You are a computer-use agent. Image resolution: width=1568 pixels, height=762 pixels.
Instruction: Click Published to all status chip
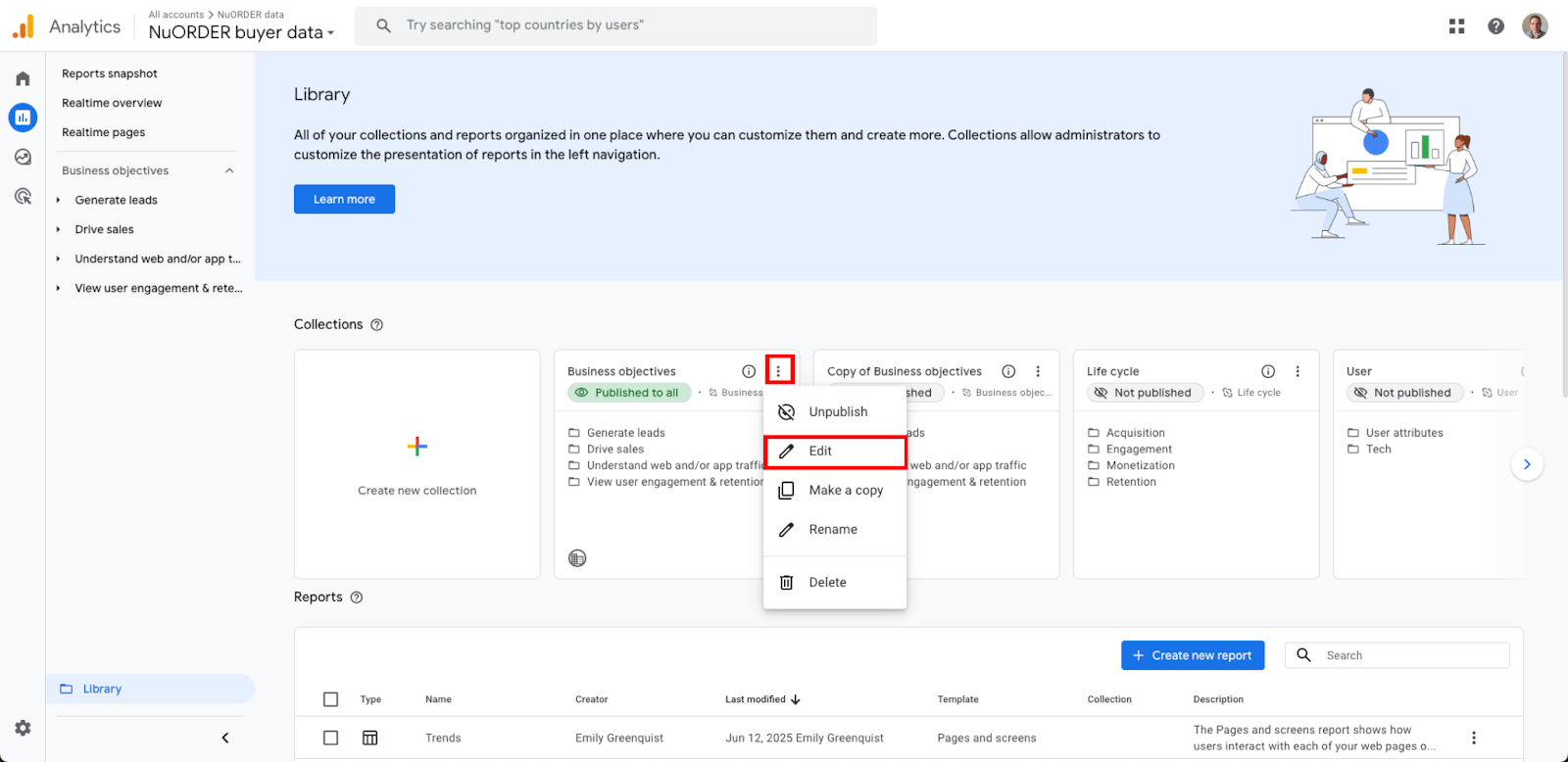click(x=629, y=393)
